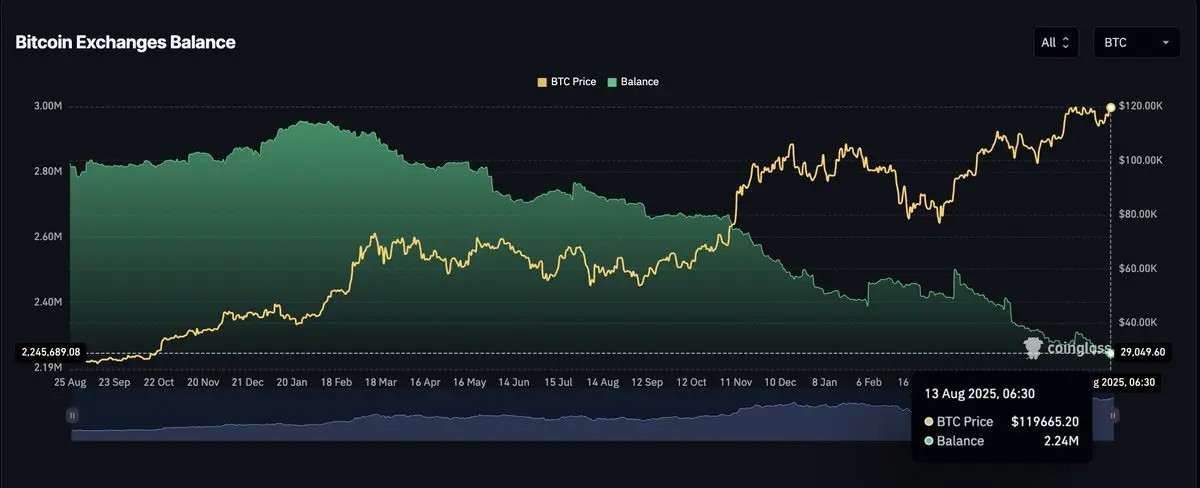Toggle the Balance legend series
The height and width of the screenshot is (488, 1200).
tap(632, 82)
